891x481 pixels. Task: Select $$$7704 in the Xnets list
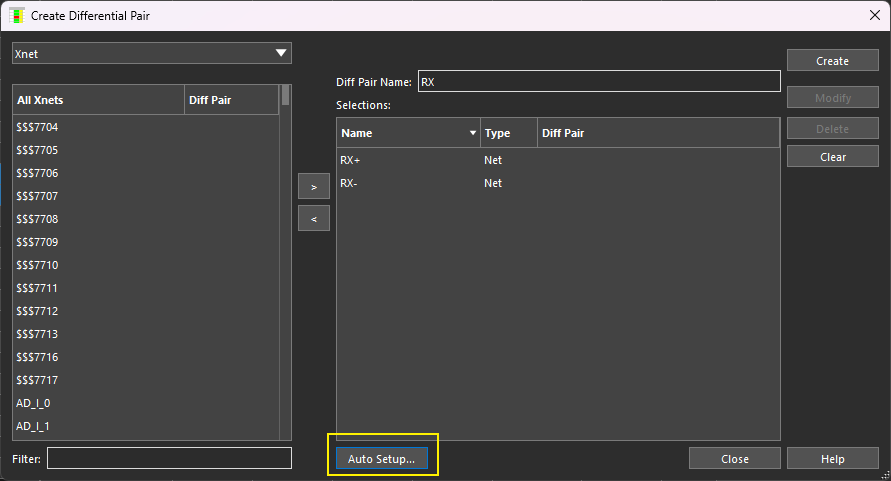[38, 127]
